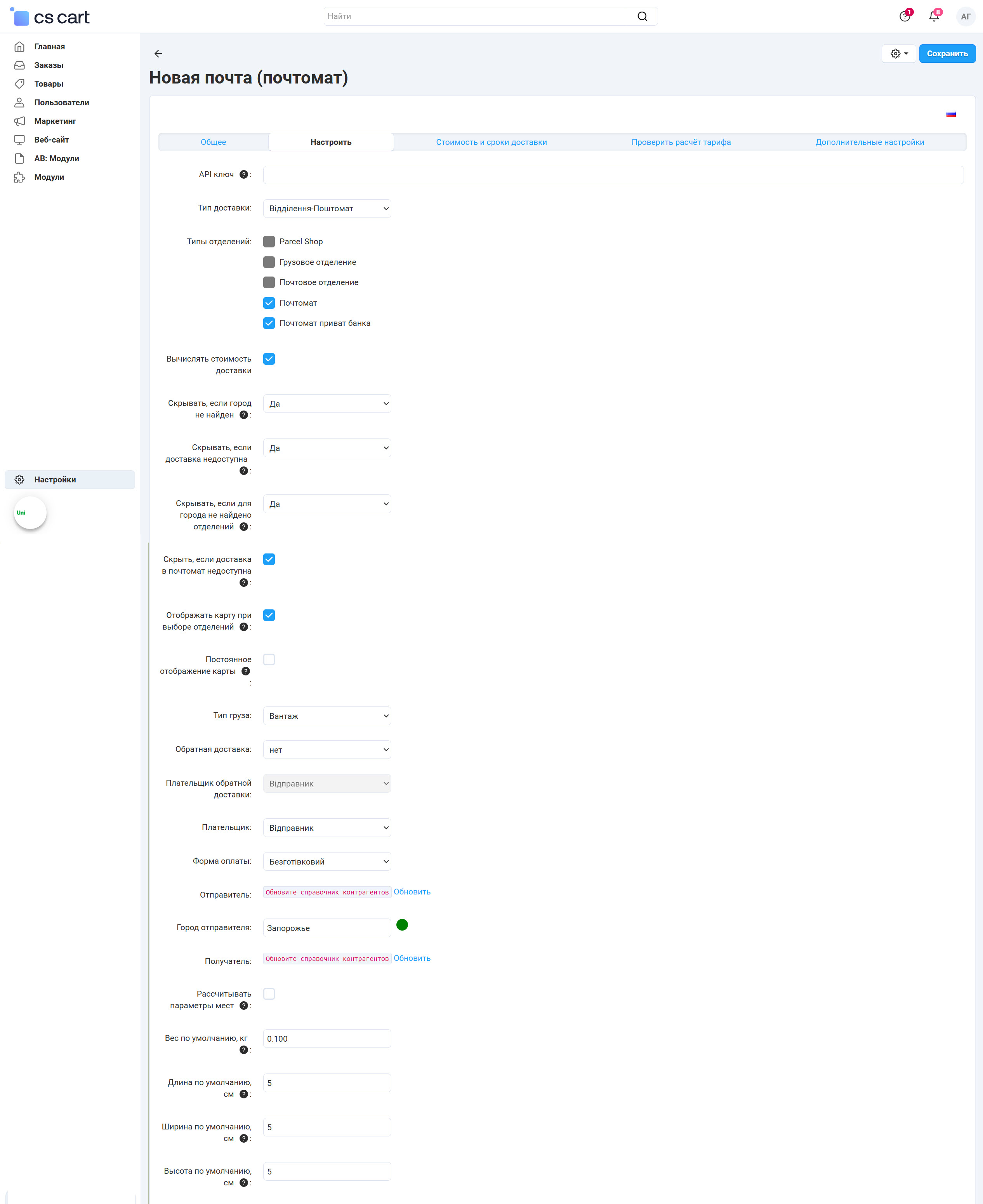
Task: Toggle Рассчитывать параметры мест checkbox
Action: [x=269, y=994]
